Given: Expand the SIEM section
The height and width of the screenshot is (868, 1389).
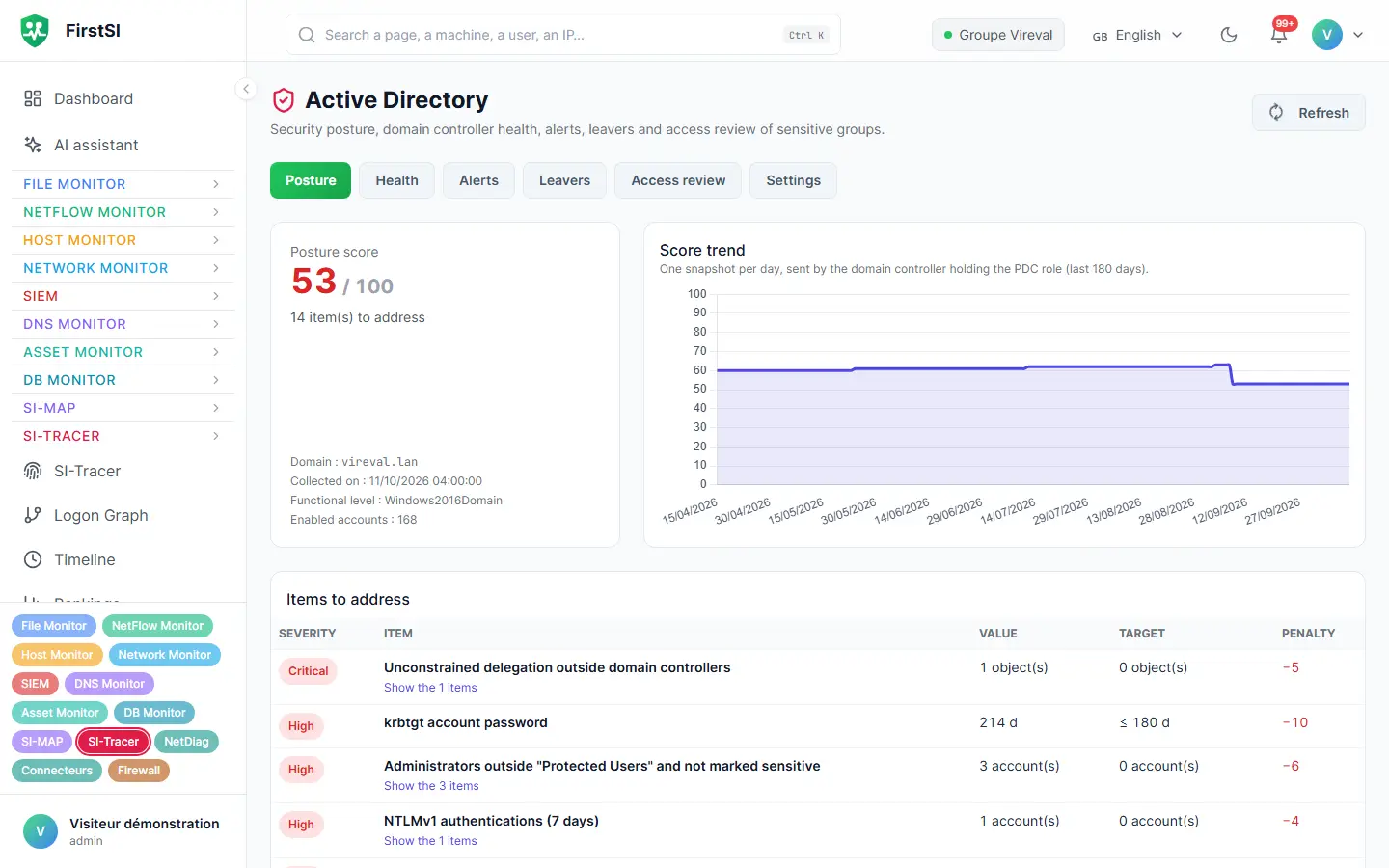Looking at the screenshot, I should click(123, 296).
